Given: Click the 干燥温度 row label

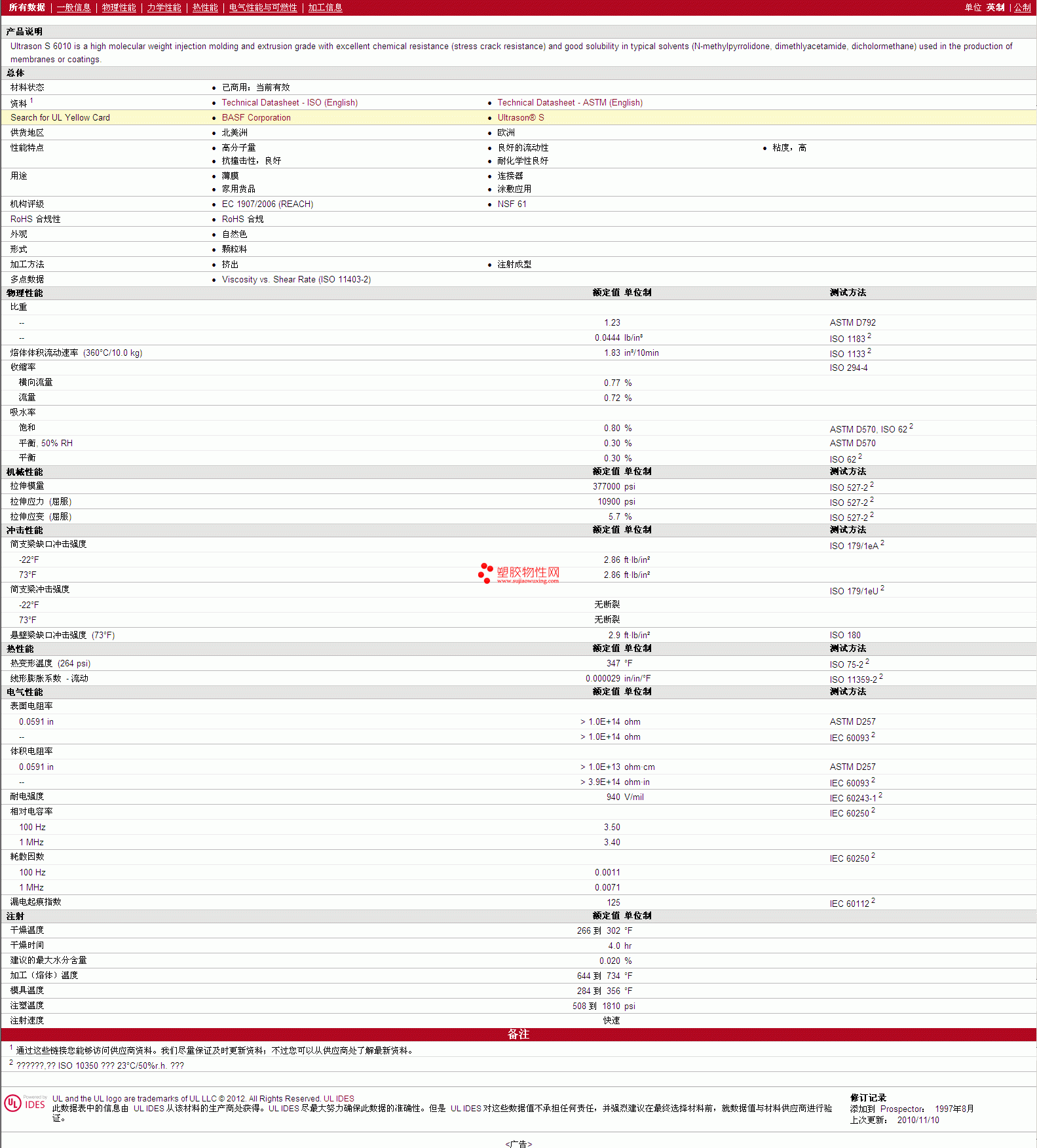Looking at the screenshot, I should coord(27,930).
